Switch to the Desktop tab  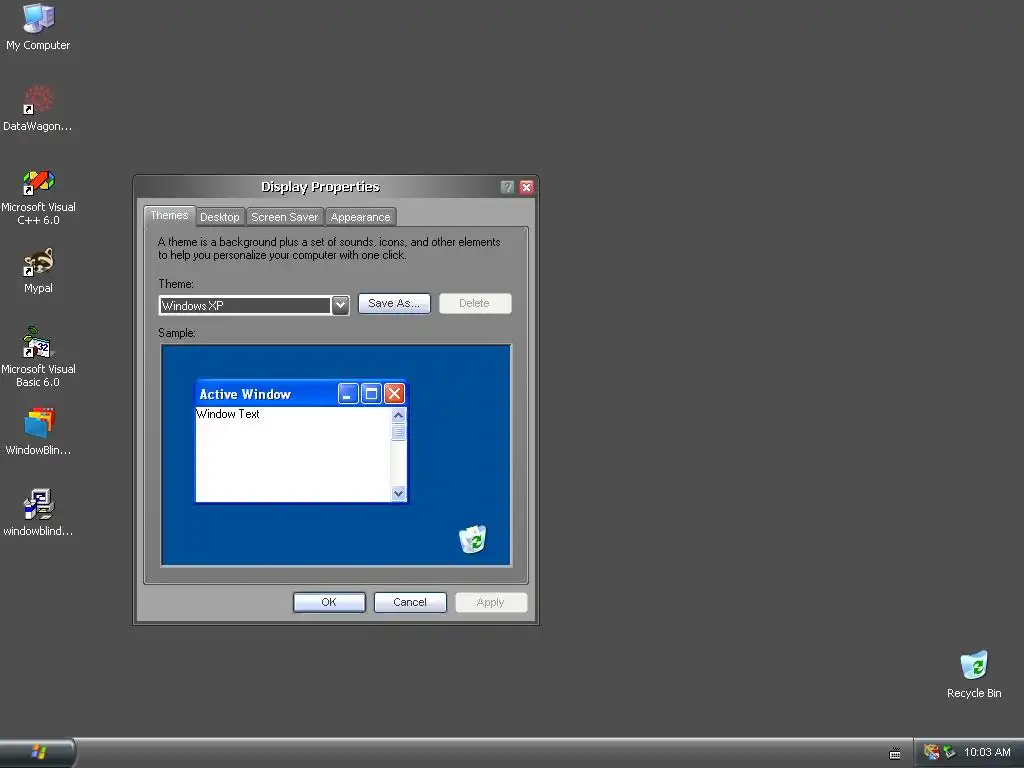[x=219, y=217]
